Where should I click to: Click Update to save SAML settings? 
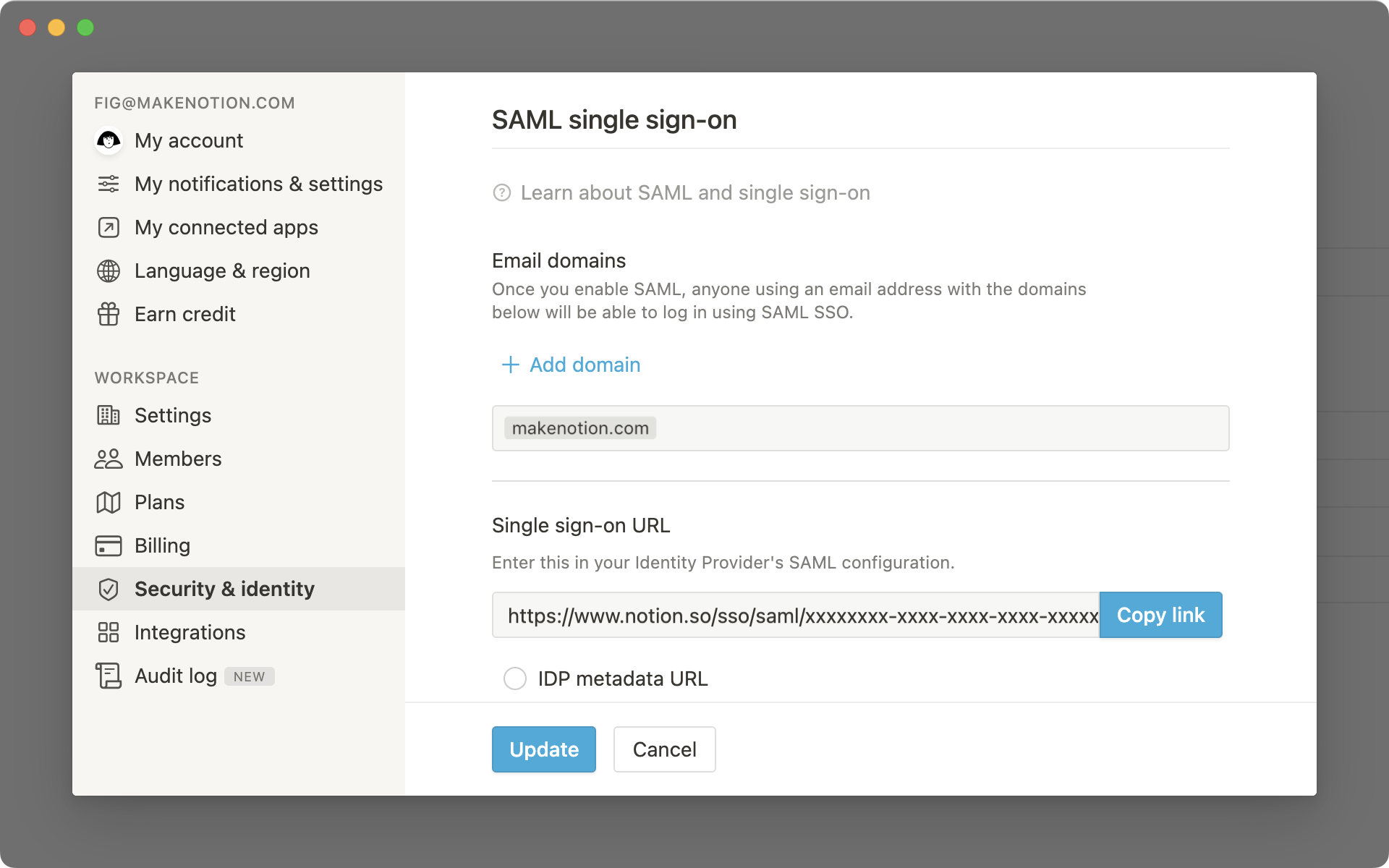[x=543, y=749]
